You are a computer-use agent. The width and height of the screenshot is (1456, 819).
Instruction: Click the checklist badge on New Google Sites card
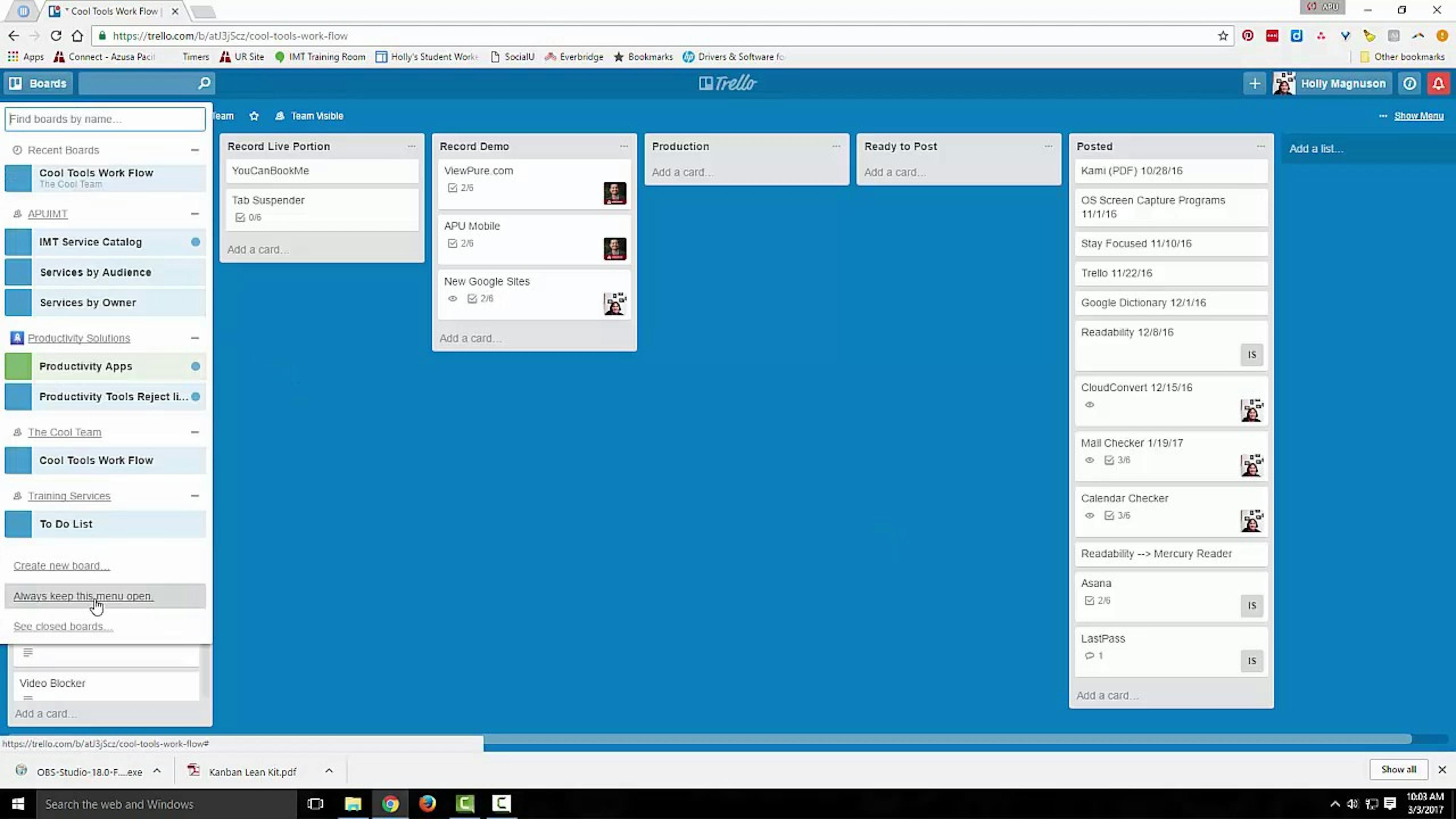(x=480, y=299)
